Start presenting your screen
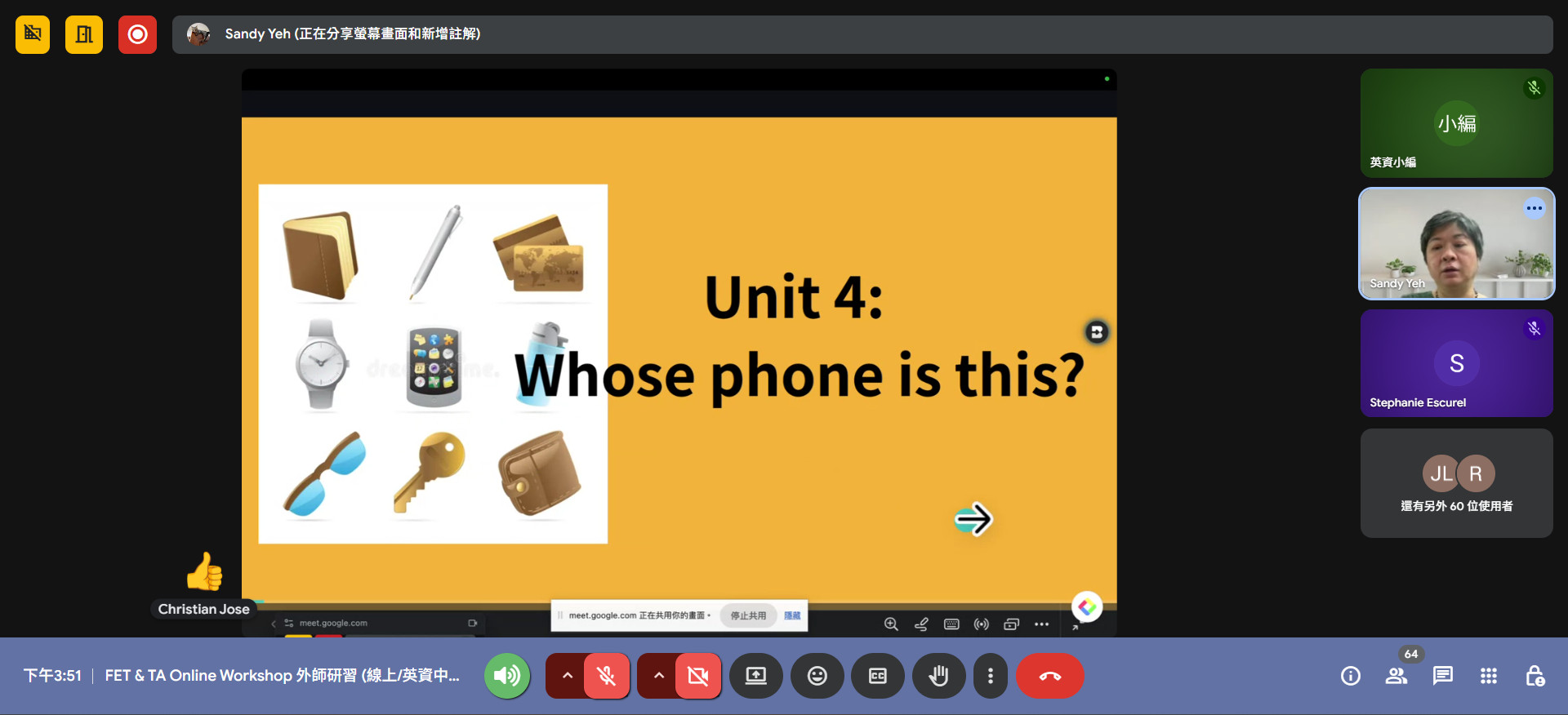The height and width of the screenshot is (715, 1568). click(756, 676)
